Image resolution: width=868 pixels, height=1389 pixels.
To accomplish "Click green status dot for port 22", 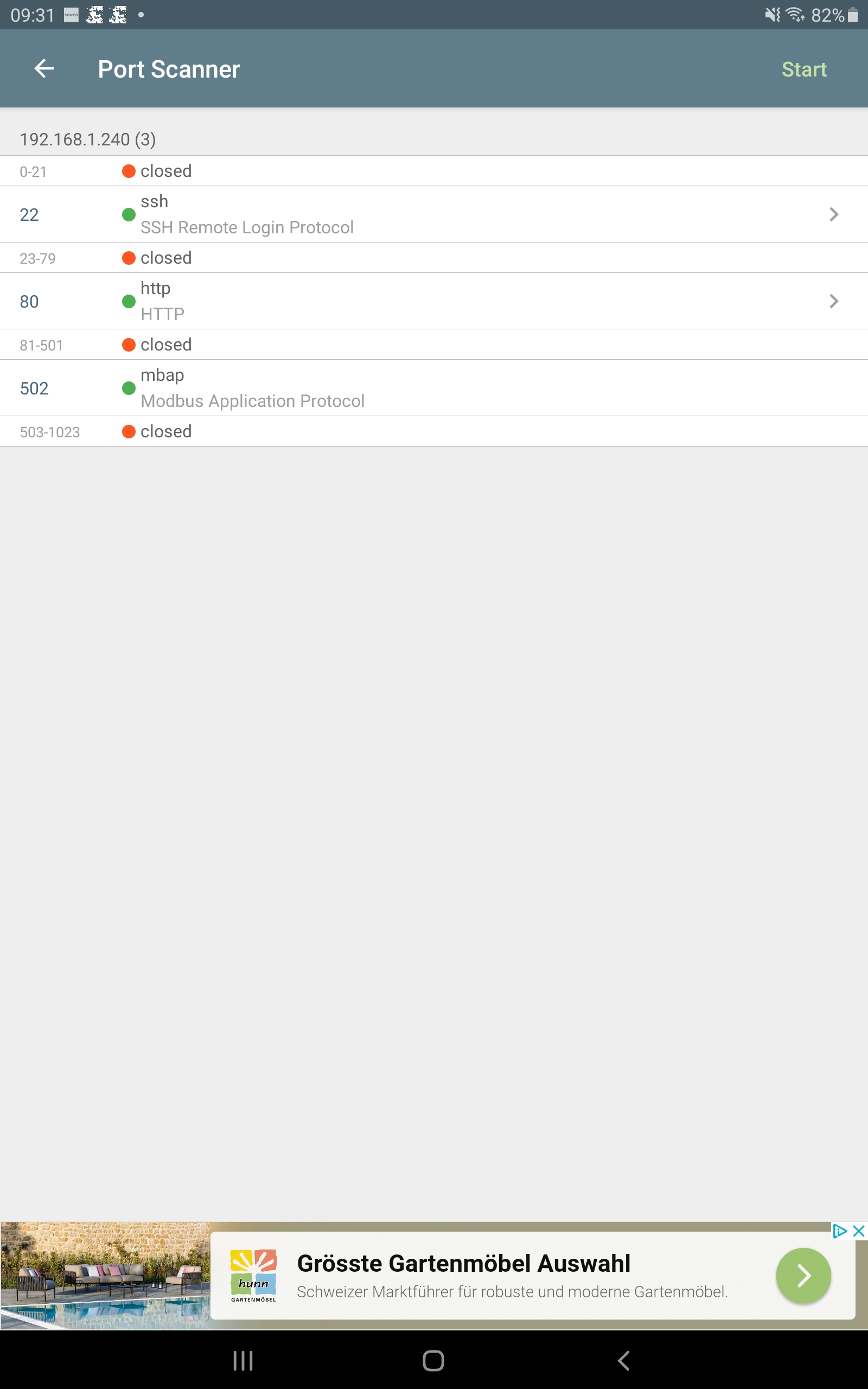I will click(x=129, y=215).
